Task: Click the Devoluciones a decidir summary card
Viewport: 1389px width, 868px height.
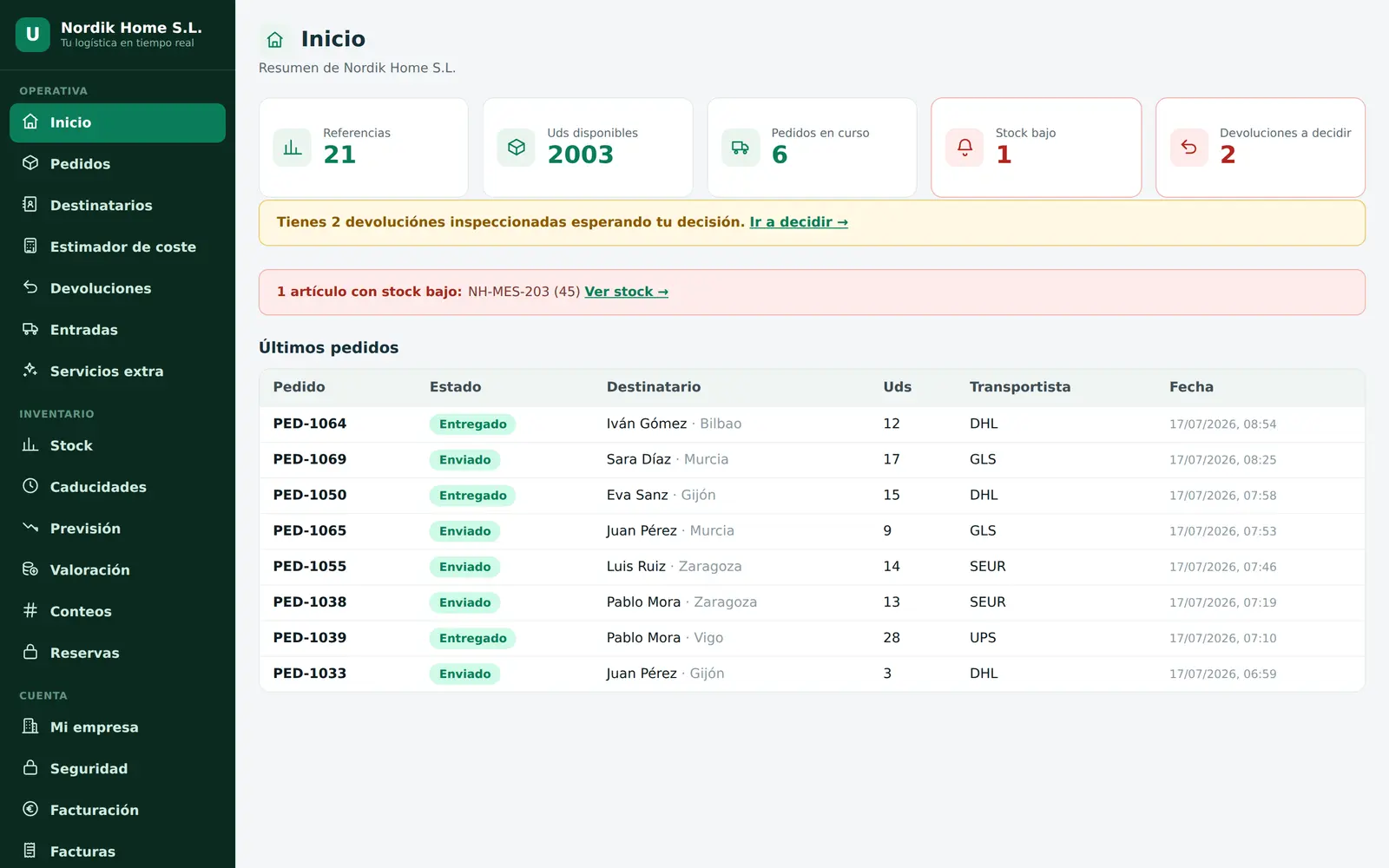Action: click(1261, 148)
